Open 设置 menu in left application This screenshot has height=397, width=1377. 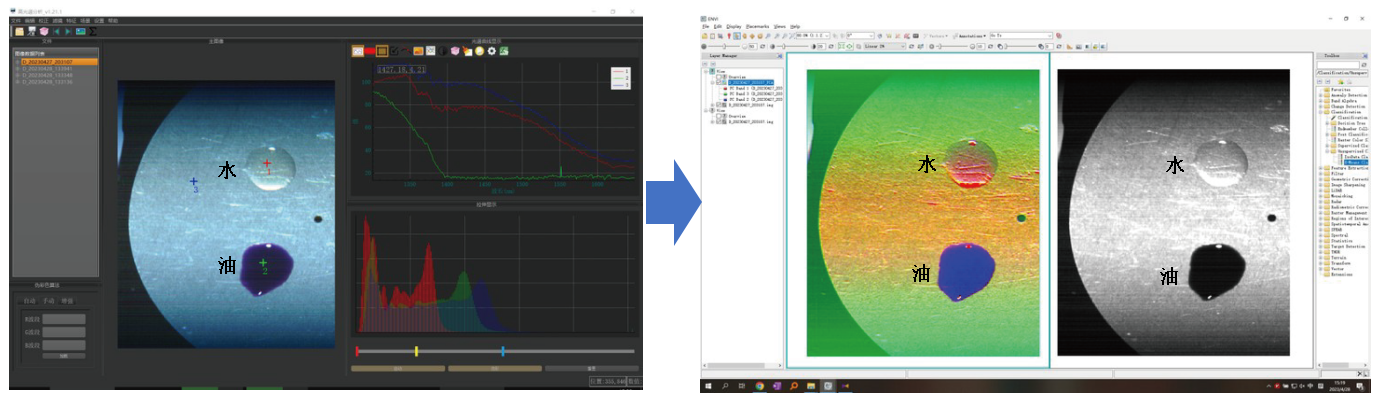click(x=99, y=20)
